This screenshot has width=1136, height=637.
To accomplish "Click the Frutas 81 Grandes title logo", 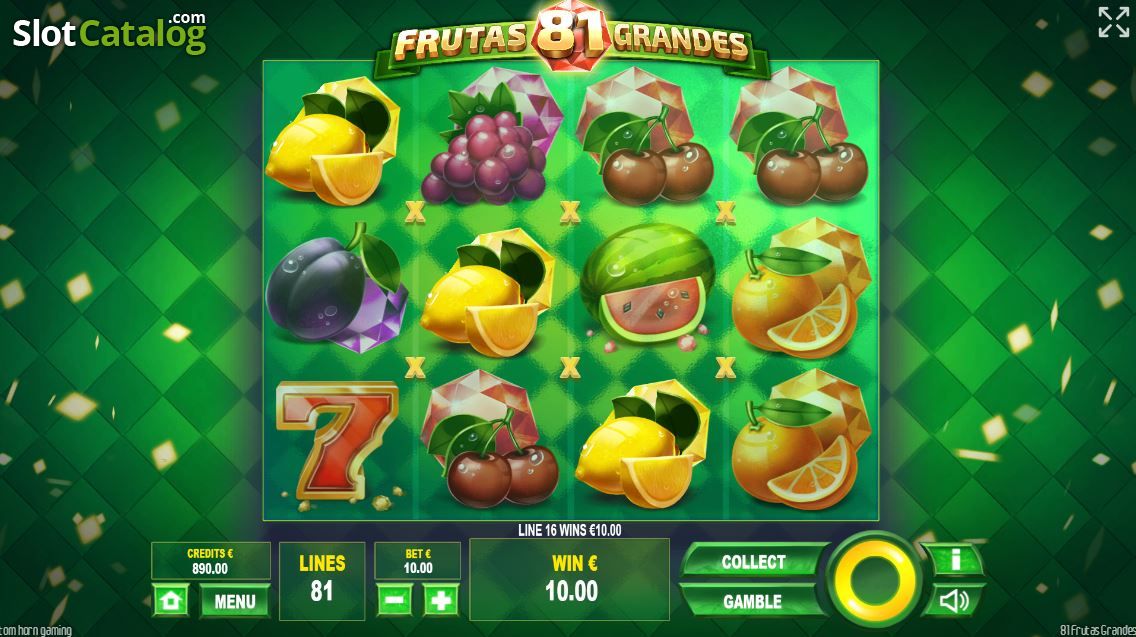I will [571, 38].
